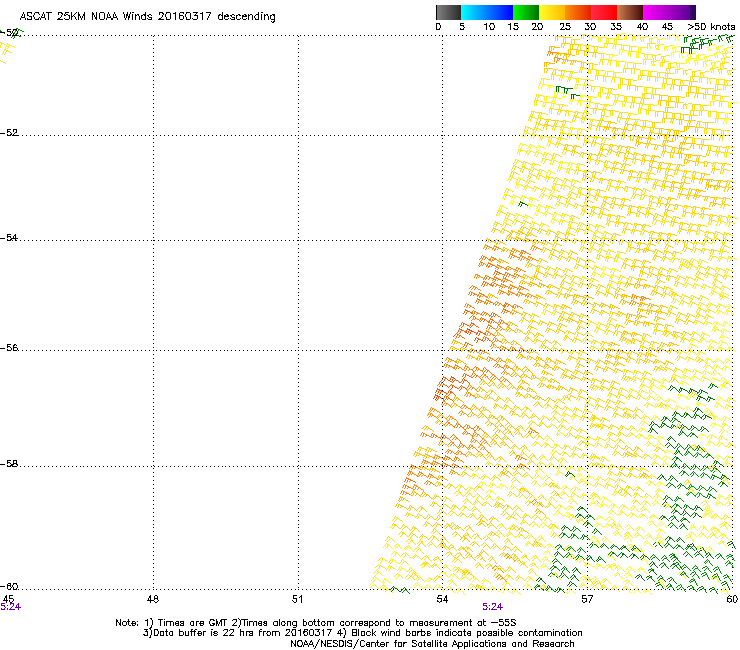Pick the orange 25-30 knots legend segment
This screenshot has height=650, width=740.
(x=578, y=12)
